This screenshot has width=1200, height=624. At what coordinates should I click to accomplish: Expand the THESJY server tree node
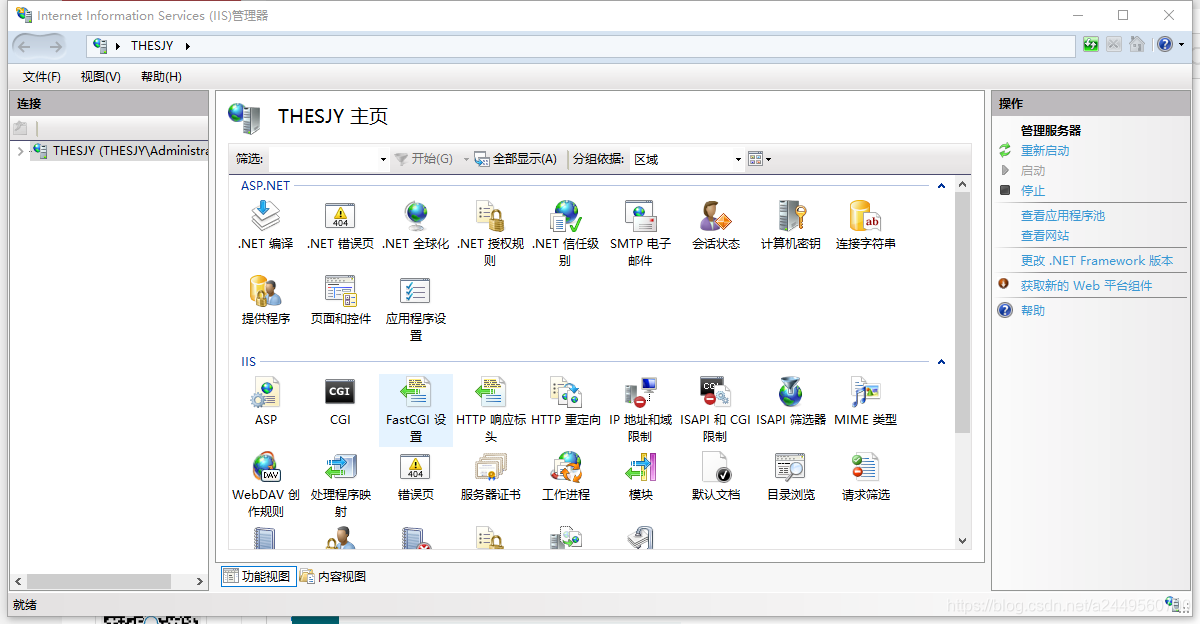(x=20, y=152)
